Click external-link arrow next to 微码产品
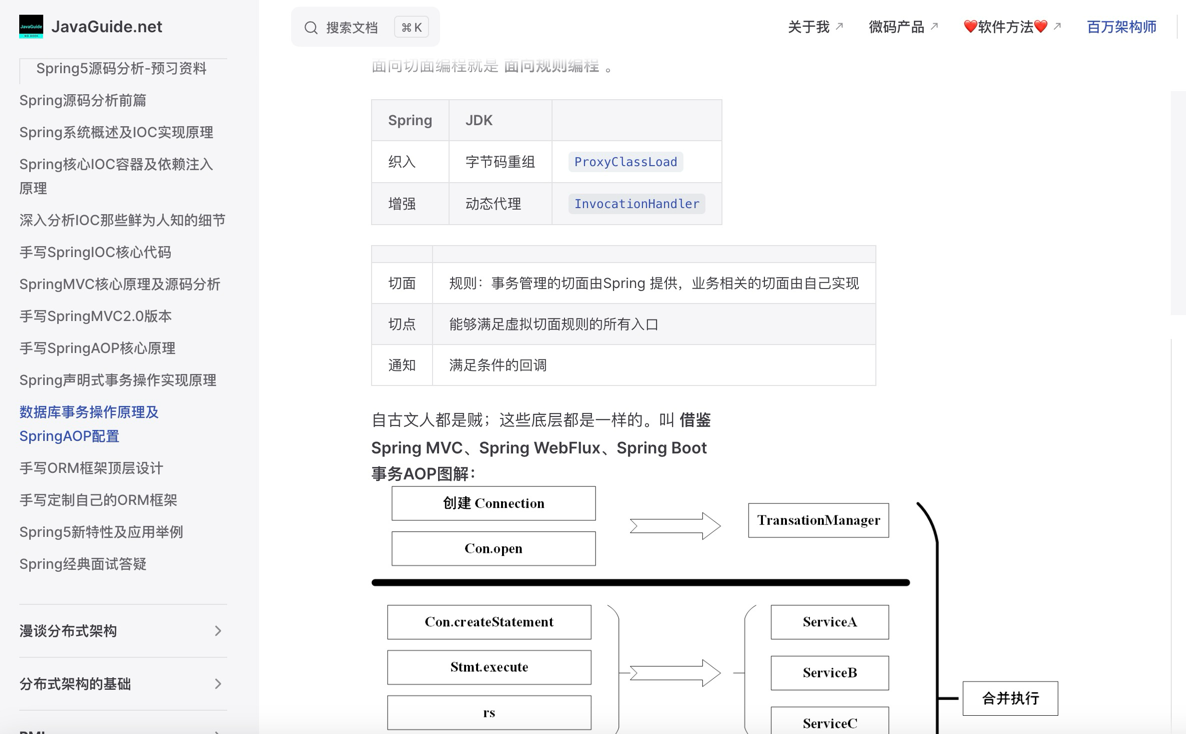Screen dimensions: 1186x734 coord(934,26)
